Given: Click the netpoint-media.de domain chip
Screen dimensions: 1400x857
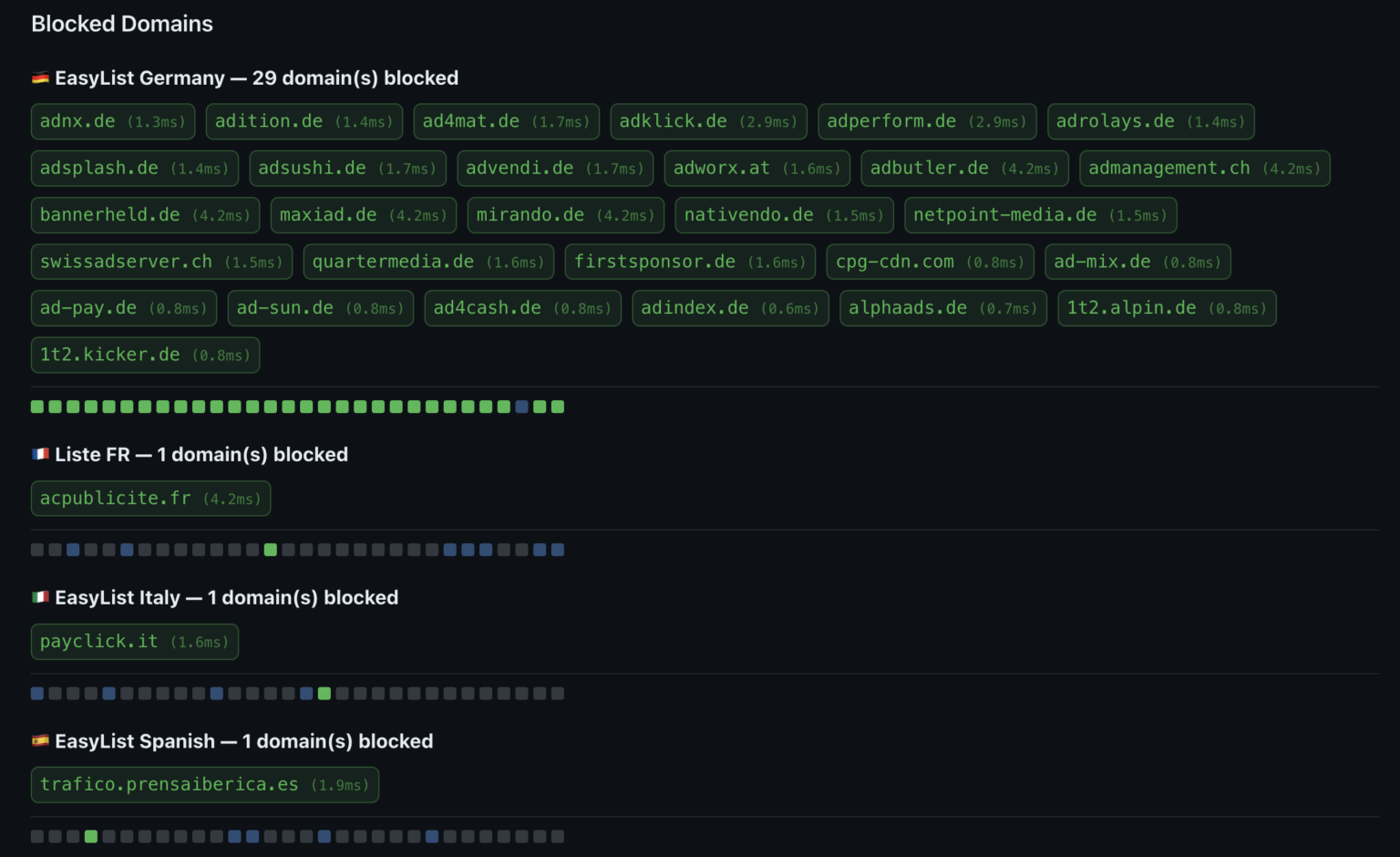Looking at the screenshot, I should click(x=1041, y=215).
